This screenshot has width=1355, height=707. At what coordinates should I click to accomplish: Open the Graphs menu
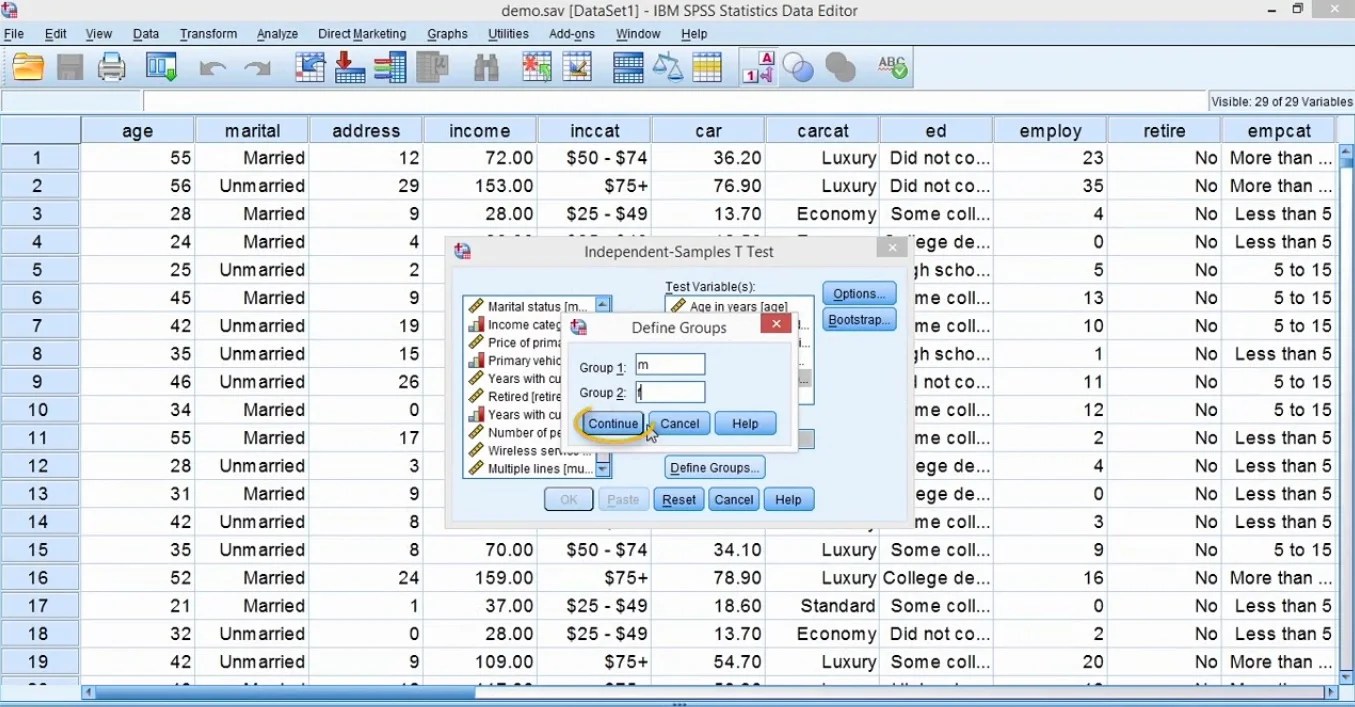(447, 34)
